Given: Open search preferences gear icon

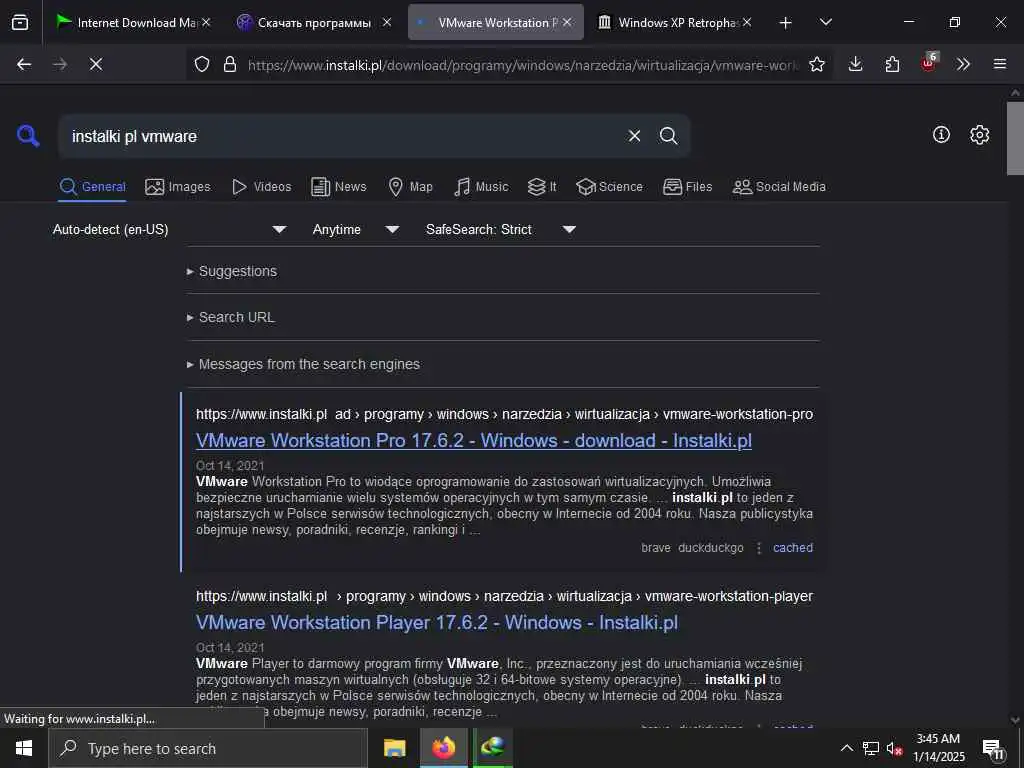Looking at the screenshot, I should tap(979, 135).
